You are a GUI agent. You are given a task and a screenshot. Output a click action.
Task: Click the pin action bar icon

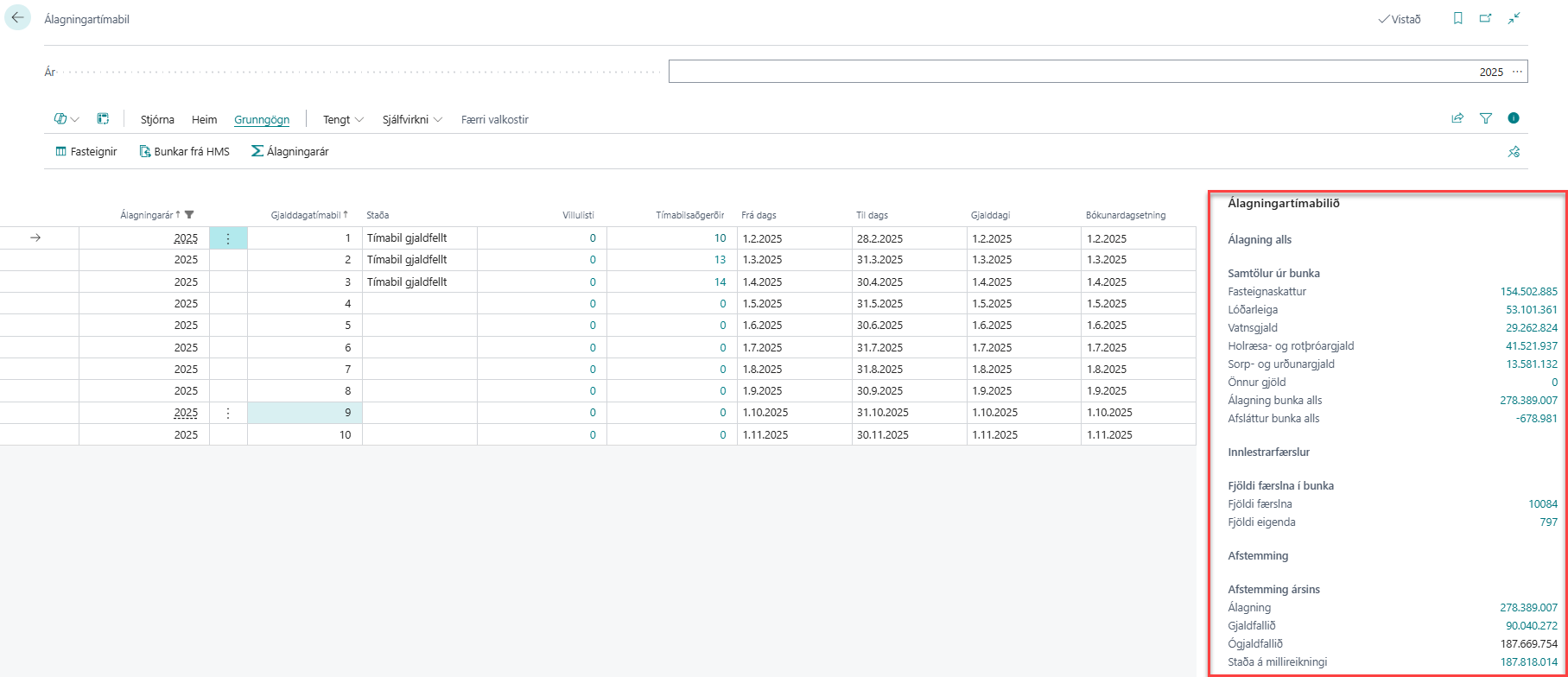(1514, 152)
